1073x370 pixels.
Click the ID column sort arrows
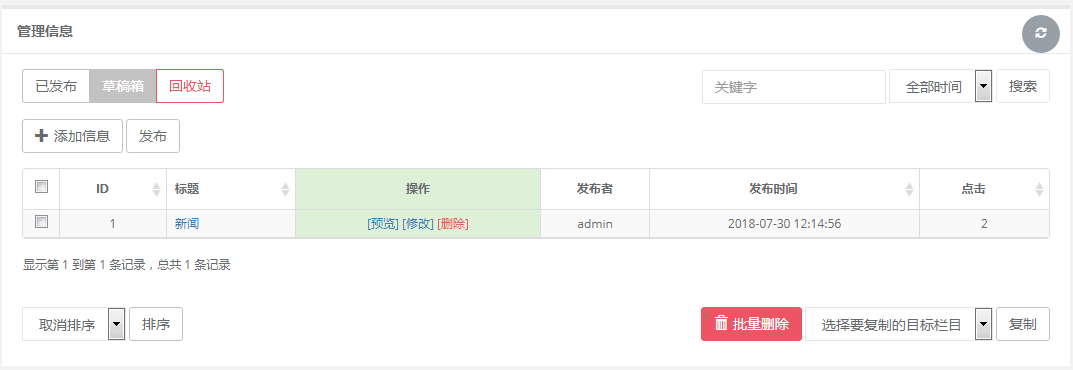(x=157, y=189)
